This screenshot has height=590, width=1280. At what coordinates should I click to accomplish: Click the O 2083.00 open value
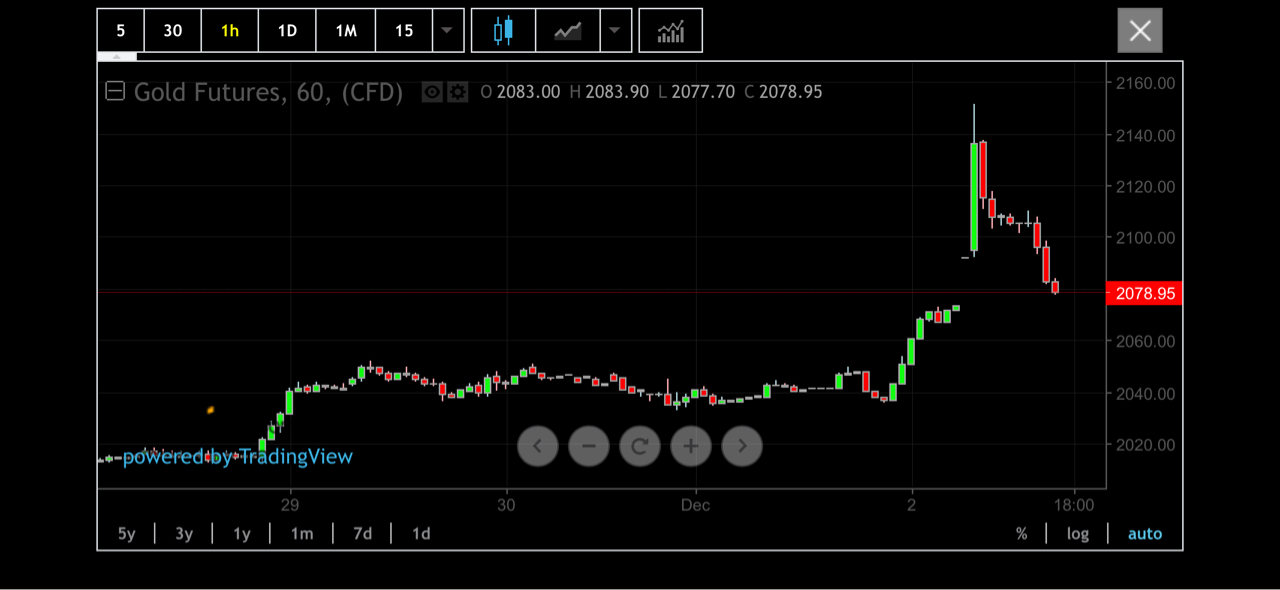pyautogui.click(x=520, y=92)
